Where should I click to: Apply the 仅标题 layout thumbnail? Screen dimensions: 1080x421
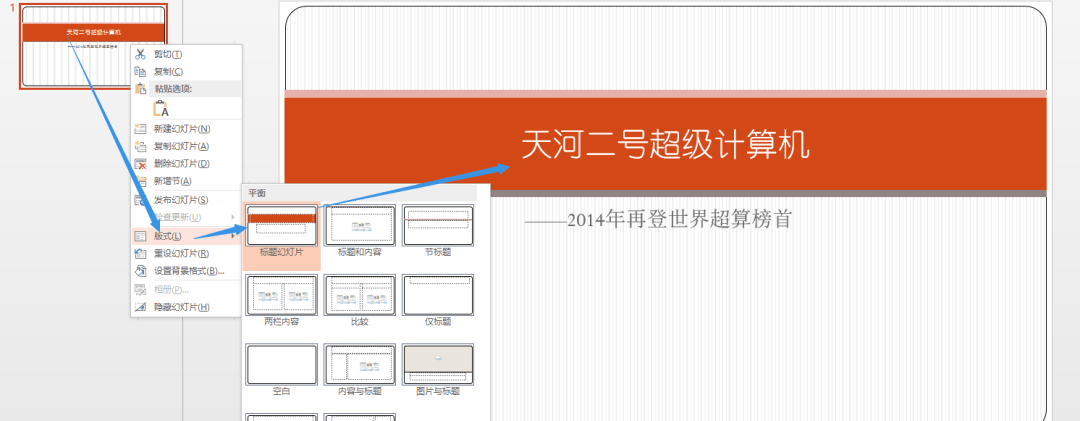[x=437, y=296]
